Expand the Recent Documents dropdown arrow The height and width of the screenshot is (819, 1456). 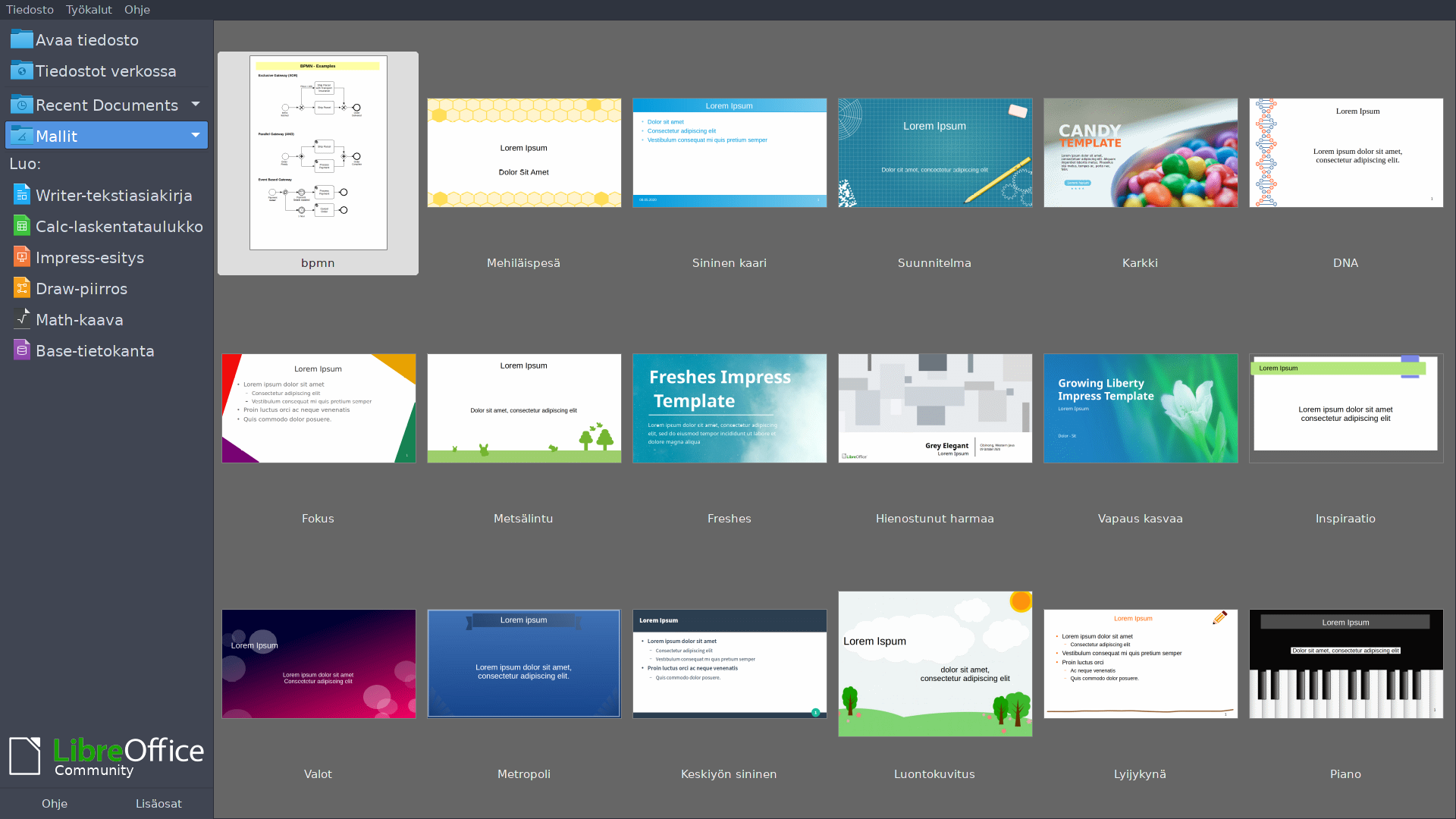click(196, 104)
